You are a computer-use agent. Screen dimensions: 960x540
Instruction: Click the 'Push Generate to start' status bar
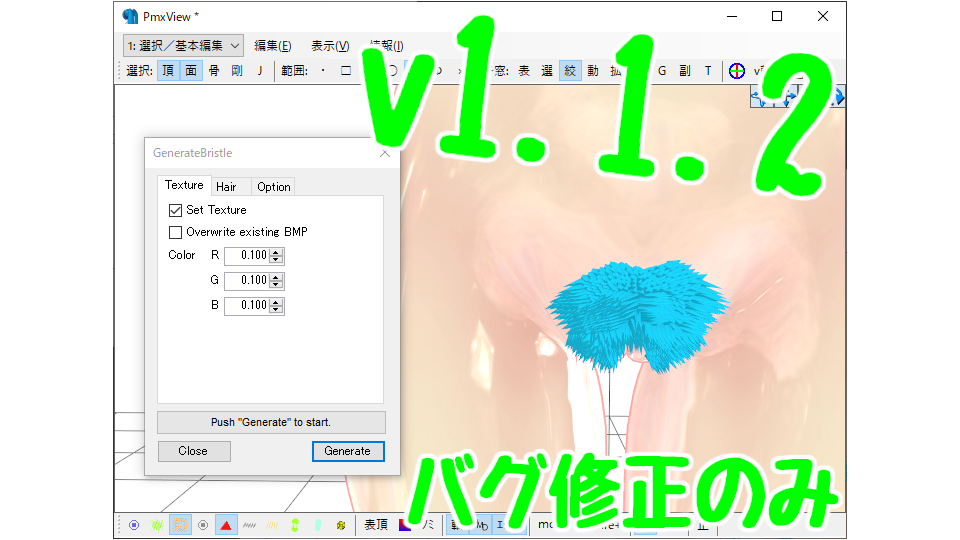(271, 422)
